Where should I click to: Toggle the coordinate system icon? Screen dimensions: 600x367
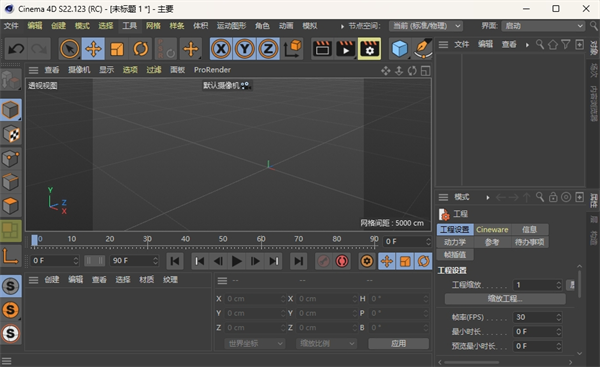(x=292, y=49)
